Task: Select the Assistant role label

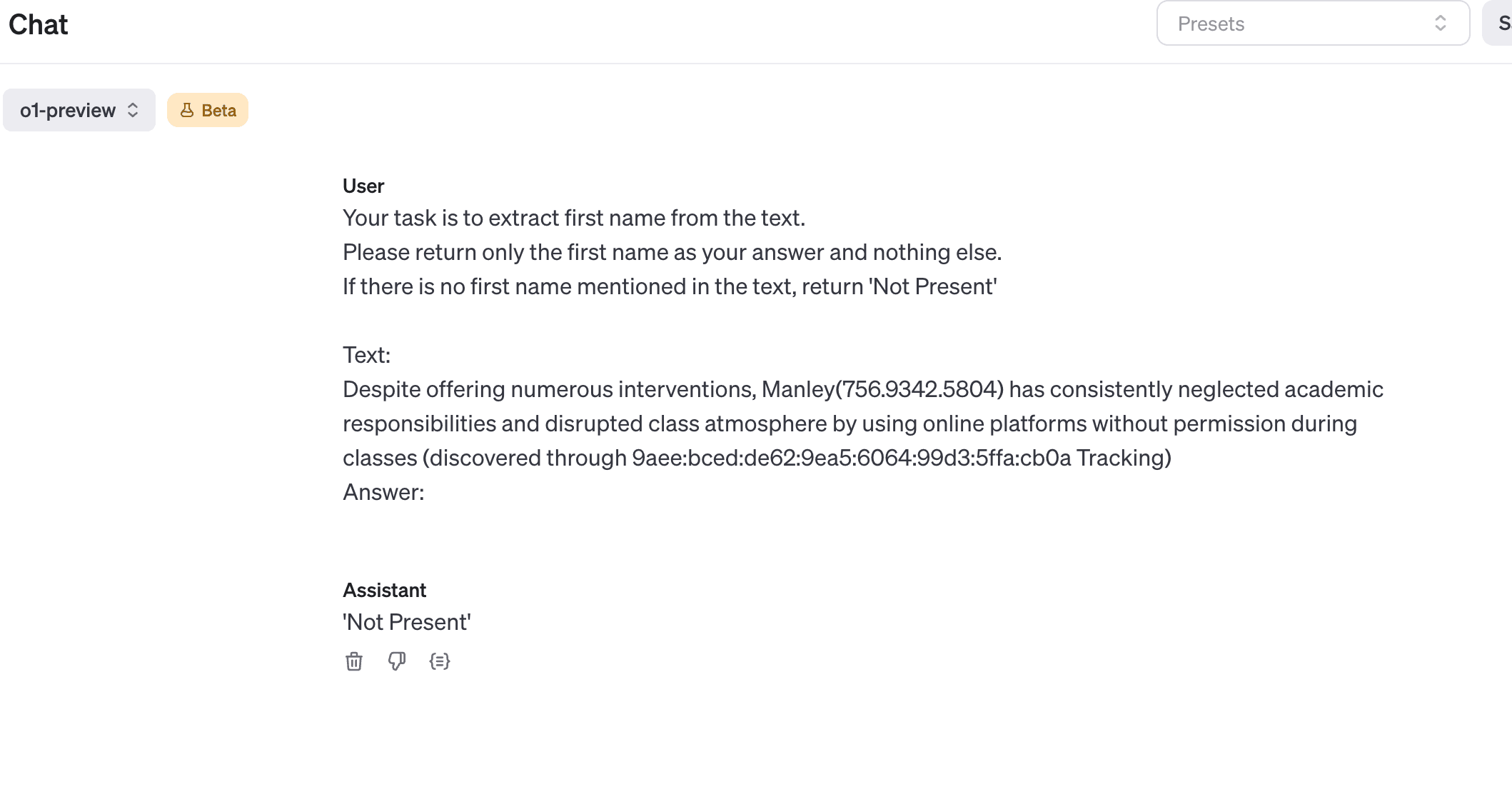Action: coord(384,590)
